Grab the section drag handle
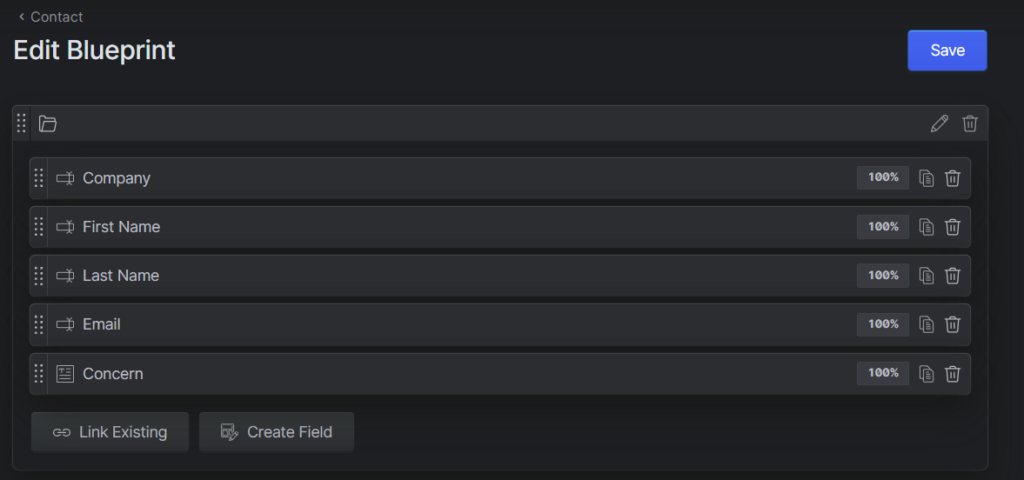1024x480 pixels. coord(22,124)
